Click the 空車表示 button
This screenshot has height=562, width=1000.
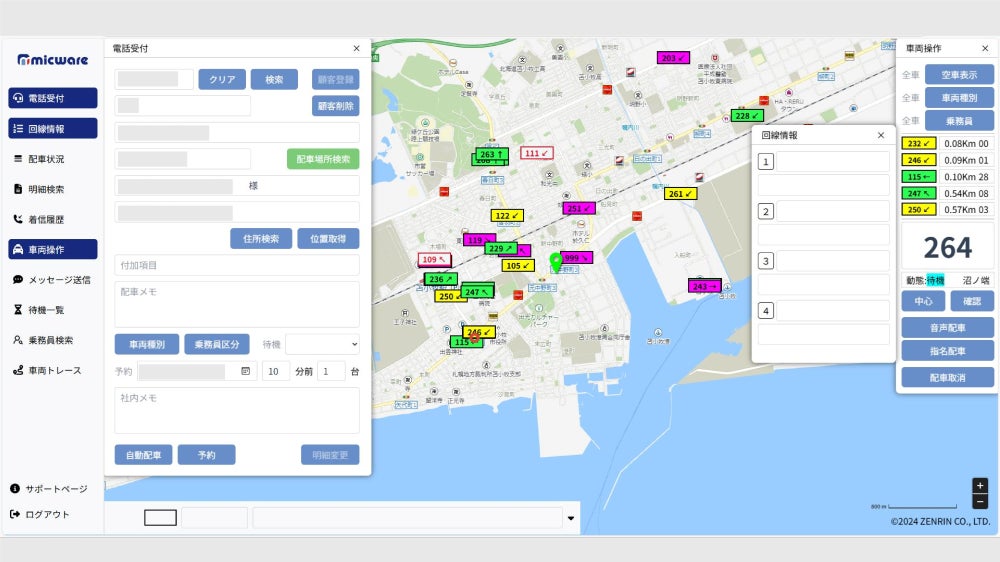[x=959, y=74]
